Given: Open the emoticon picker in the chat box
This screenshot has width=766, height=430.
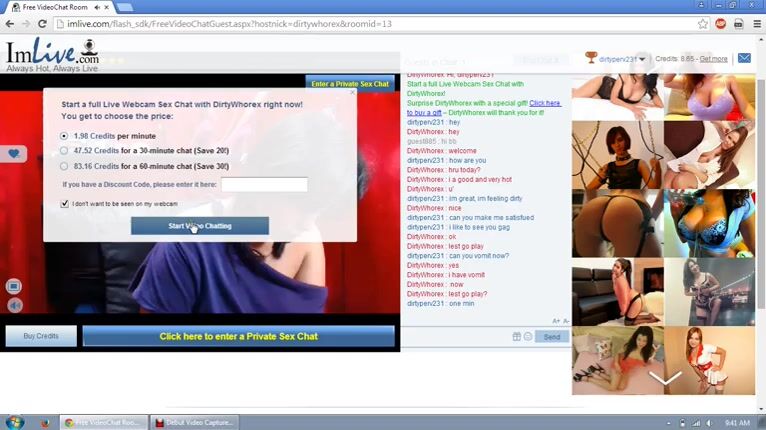Looking at the screenshot, I should click(528, 337).
